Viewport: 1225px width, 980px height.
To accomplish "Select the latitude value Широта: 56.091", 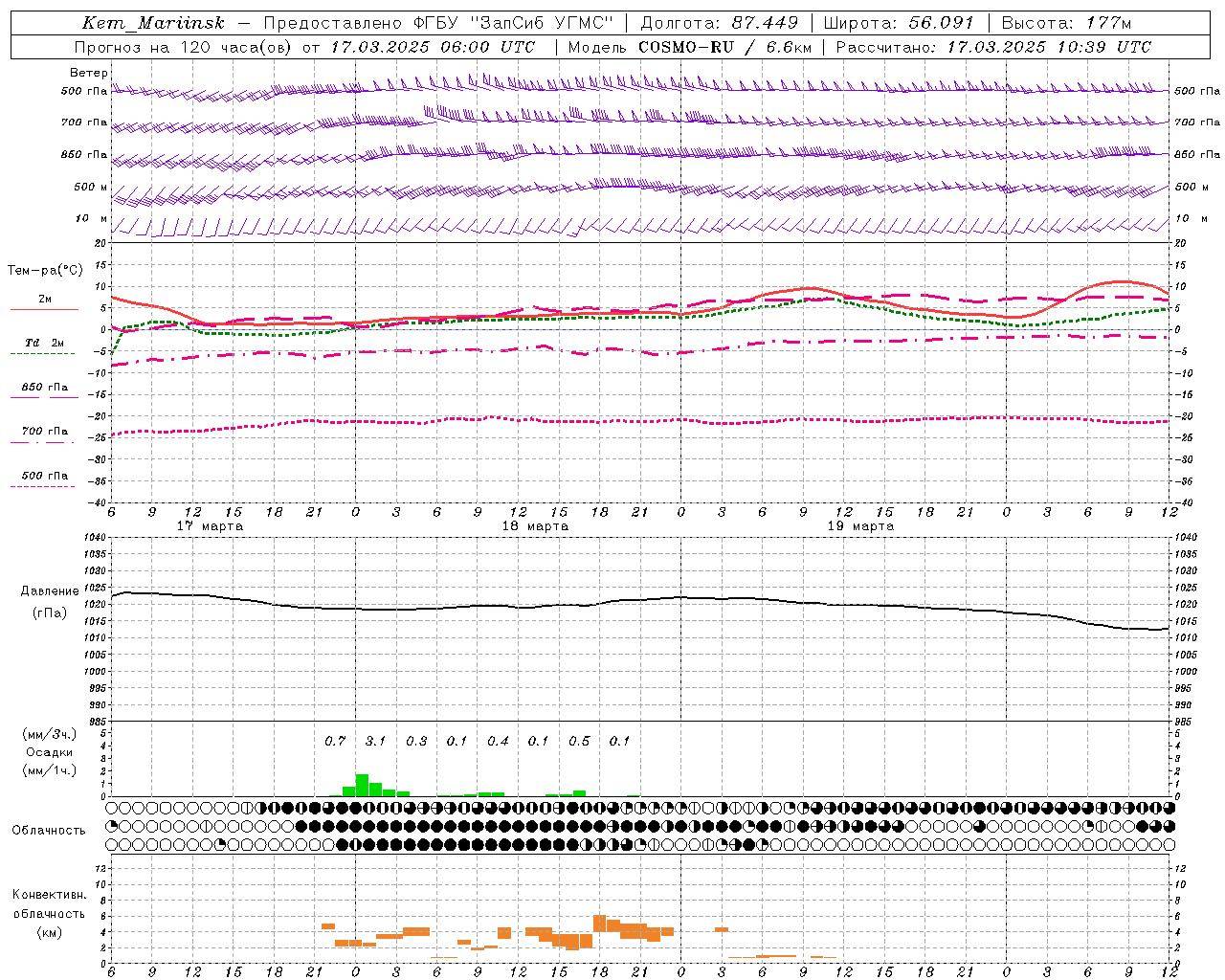I will point(898,23).
